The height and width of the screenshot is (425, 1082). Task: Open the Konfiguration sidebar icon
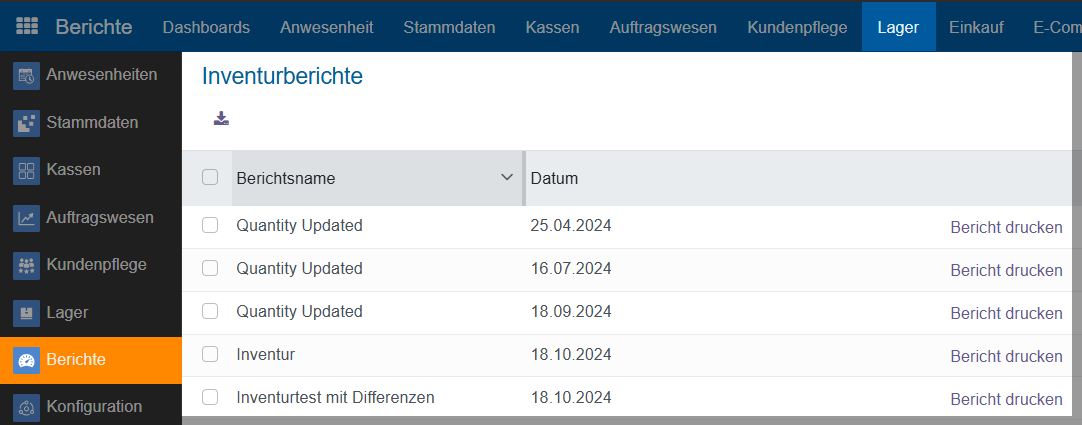[x=27, y=407]
